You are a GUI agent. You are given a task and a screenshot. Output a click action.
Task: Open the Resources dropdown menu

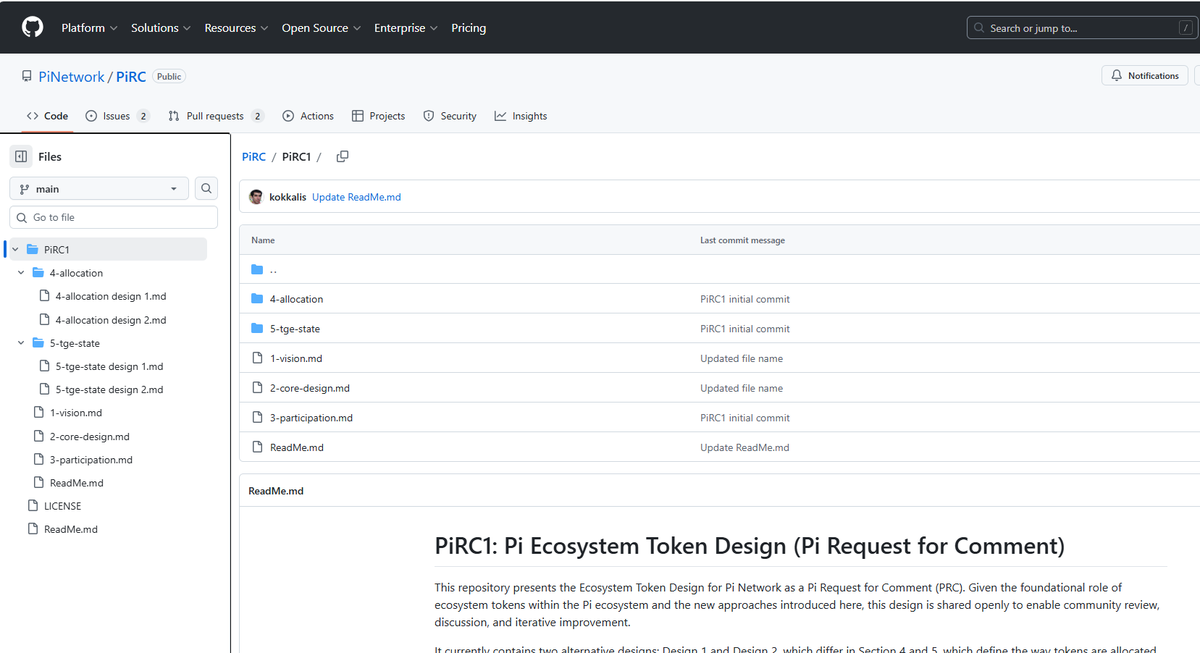tap(236, 28)
